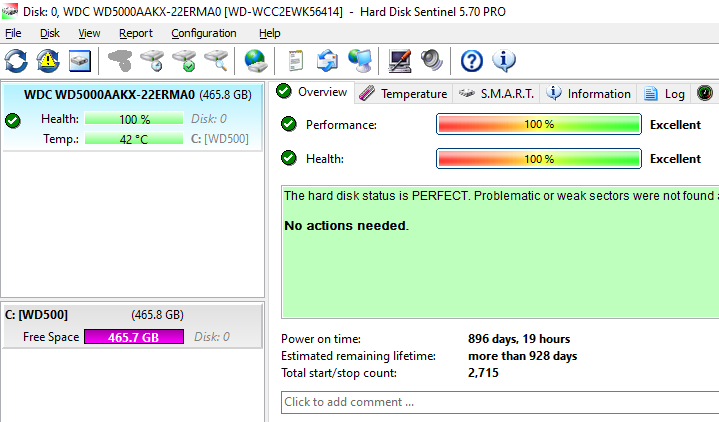Click the refresh disk status toolbar icon
This screenshot has width=719, height=422.
point(17,61)
